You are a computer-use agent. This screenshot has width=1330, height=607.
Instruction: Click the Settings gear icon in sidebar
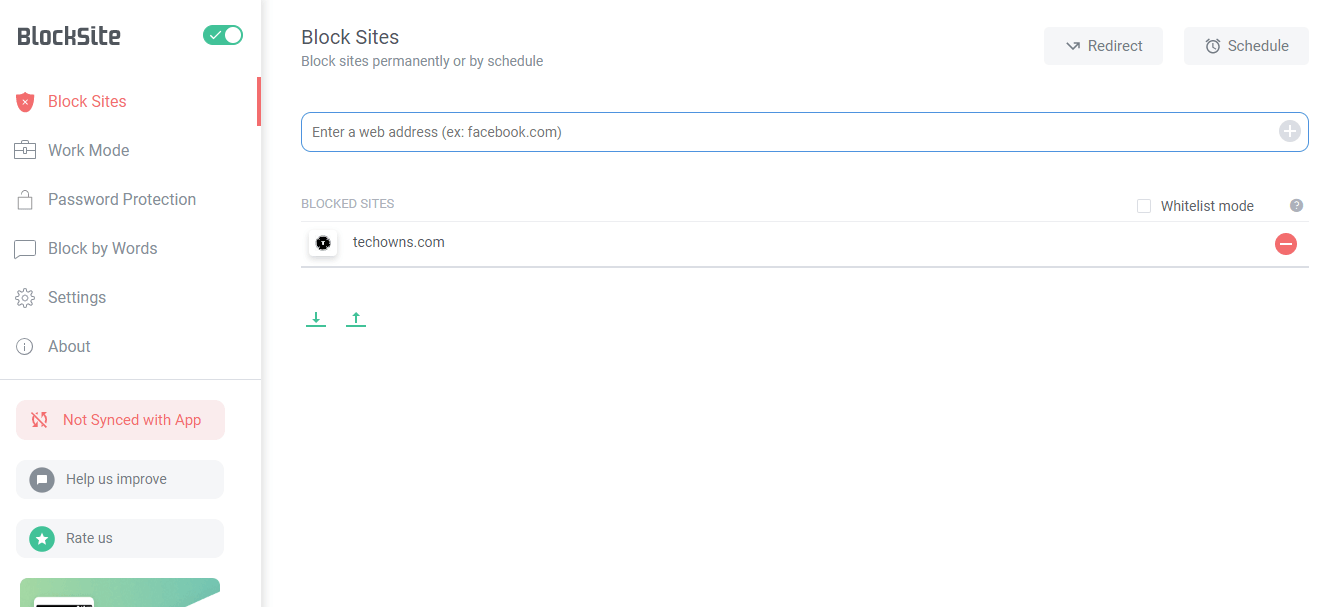click(x=25, y=298)
